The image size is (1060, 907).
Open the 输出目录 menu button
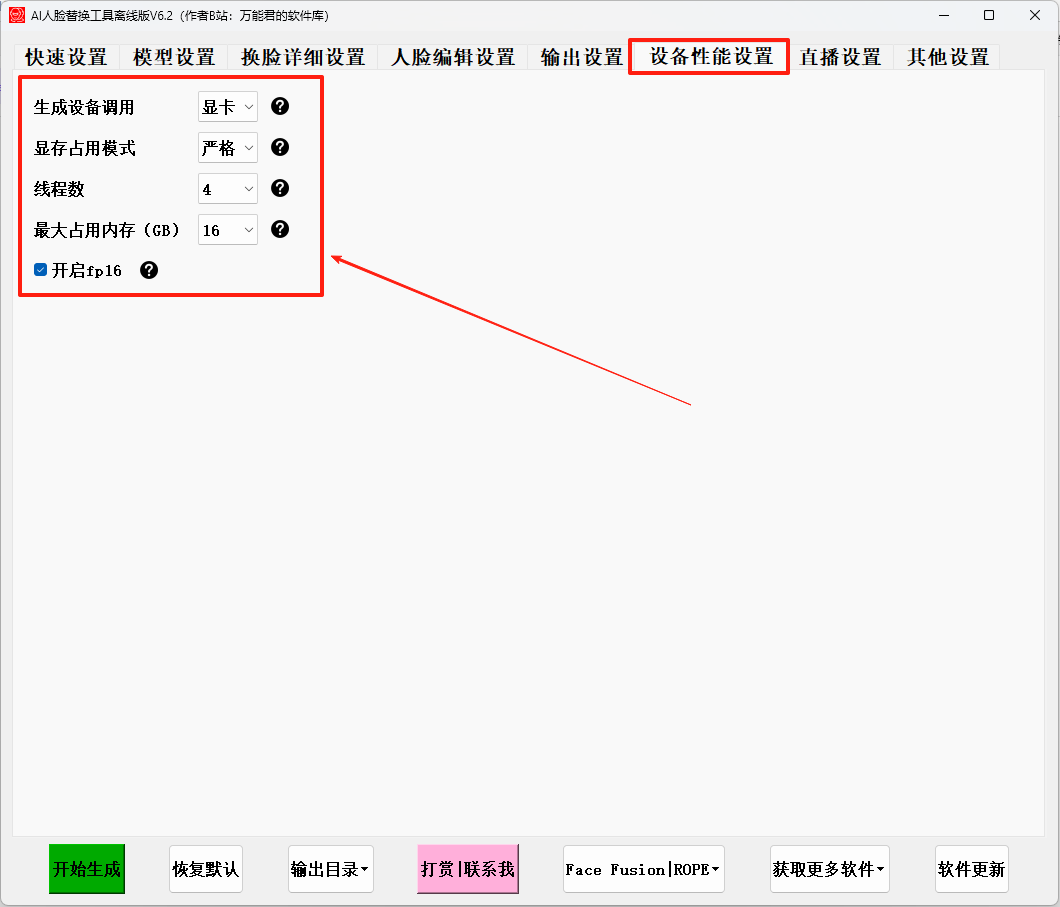tap(330, 869)
